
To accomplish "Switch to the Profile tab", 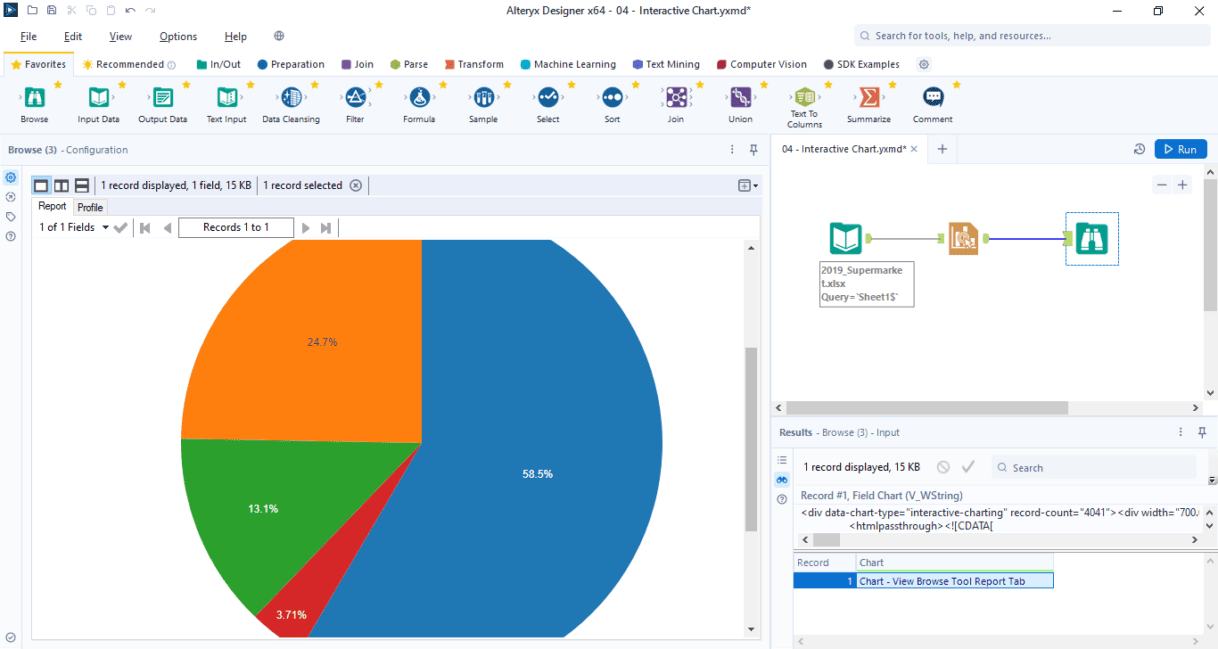I will [90, 206].
